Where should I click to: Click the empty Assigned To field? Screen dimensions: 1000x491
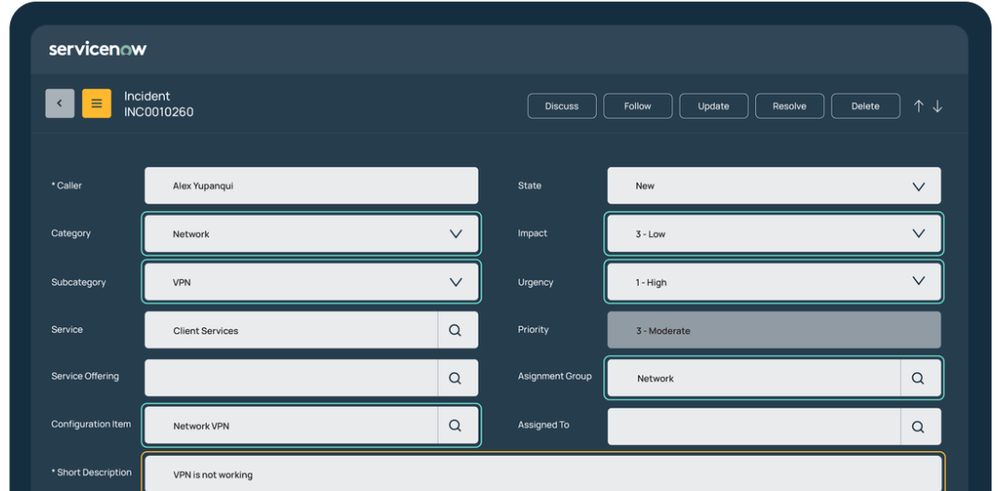click(x=754, y=427)
